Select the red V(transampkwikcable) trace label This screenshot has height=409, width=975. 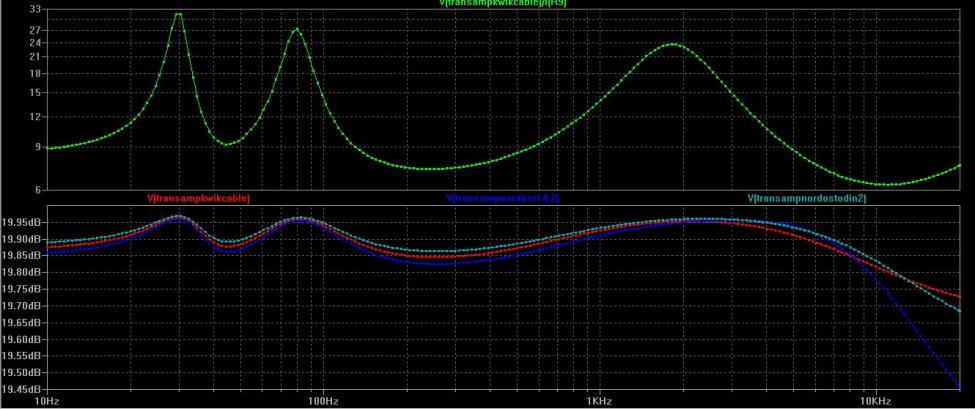point(198,199)
